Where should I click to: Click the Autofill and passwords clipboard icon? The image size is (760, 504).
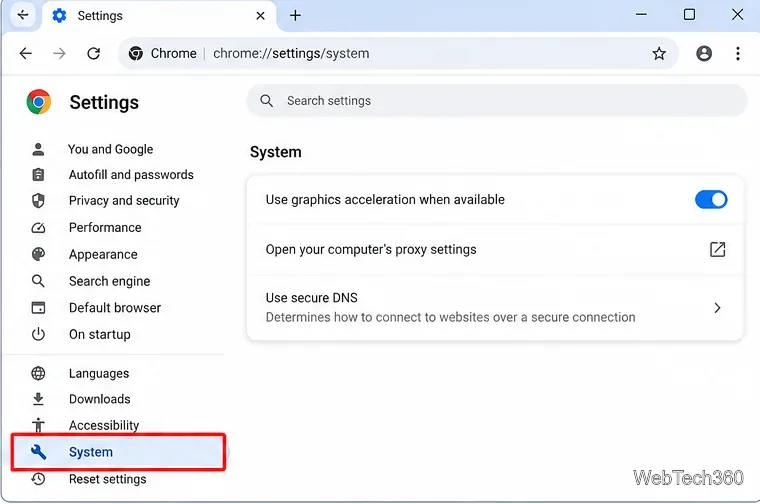click(38, 174)
